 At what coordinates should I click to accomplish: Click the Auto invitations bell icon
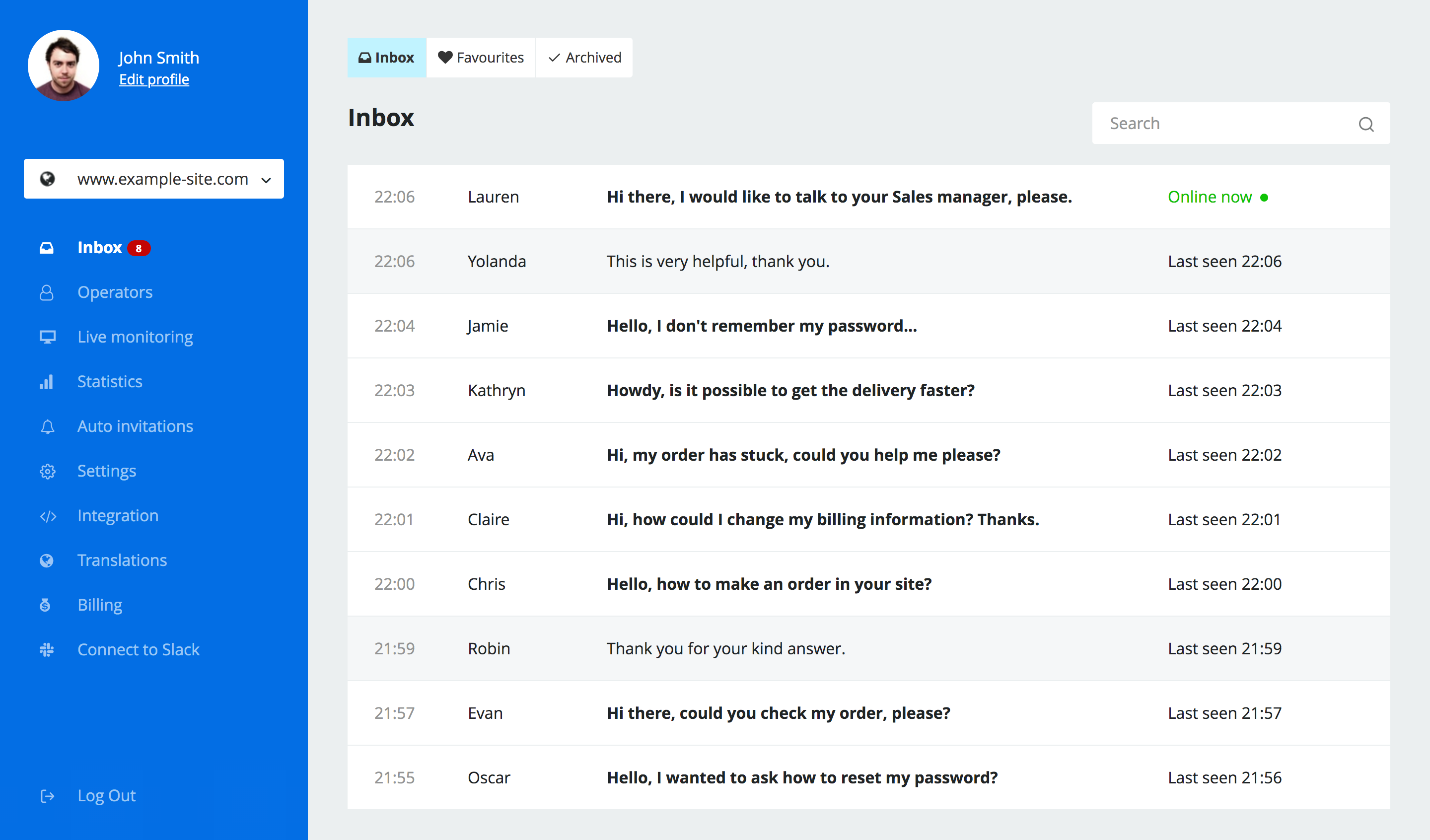click(47, 426)
